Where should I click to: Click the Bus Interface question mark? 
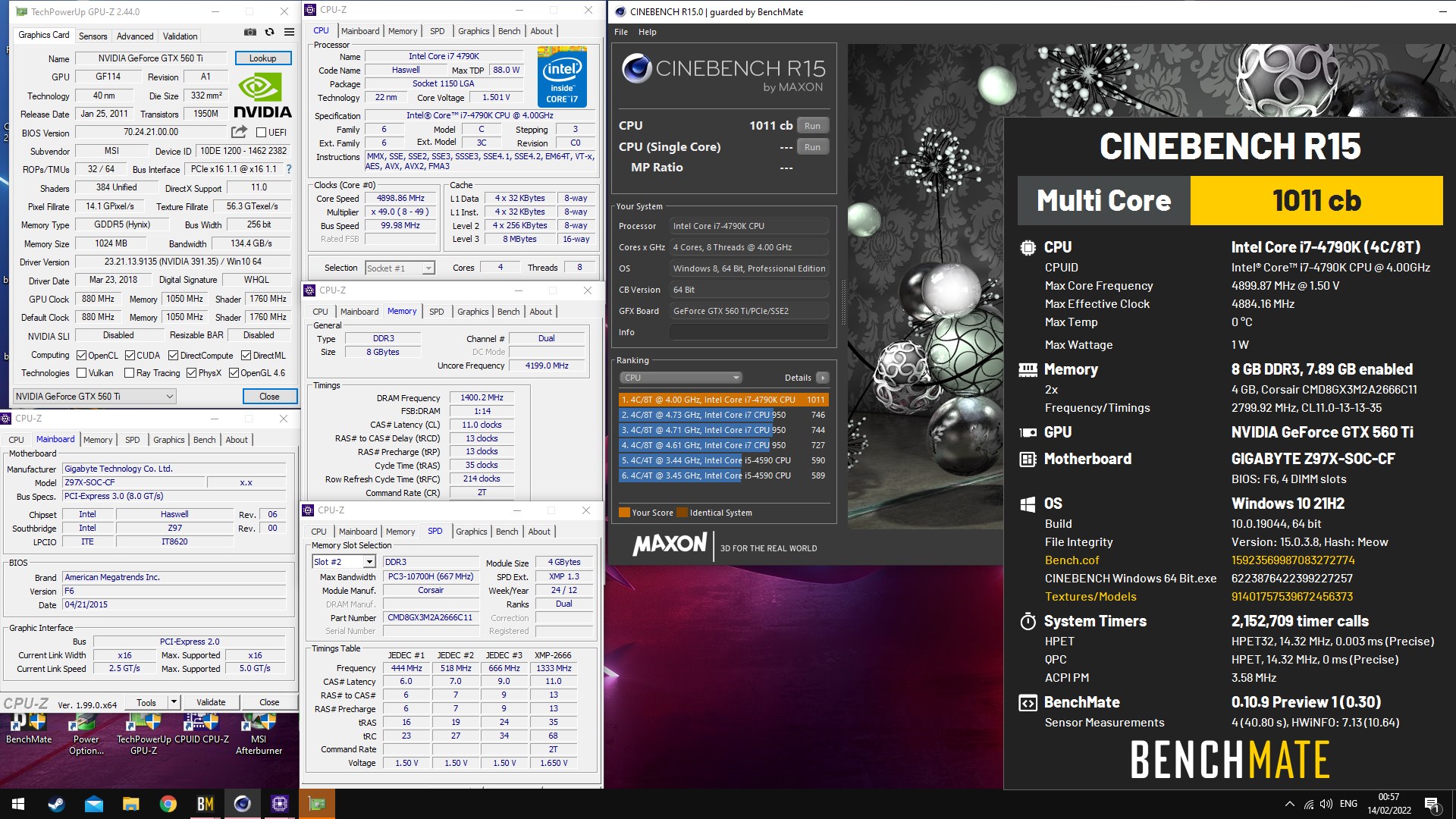coord(288,169)
